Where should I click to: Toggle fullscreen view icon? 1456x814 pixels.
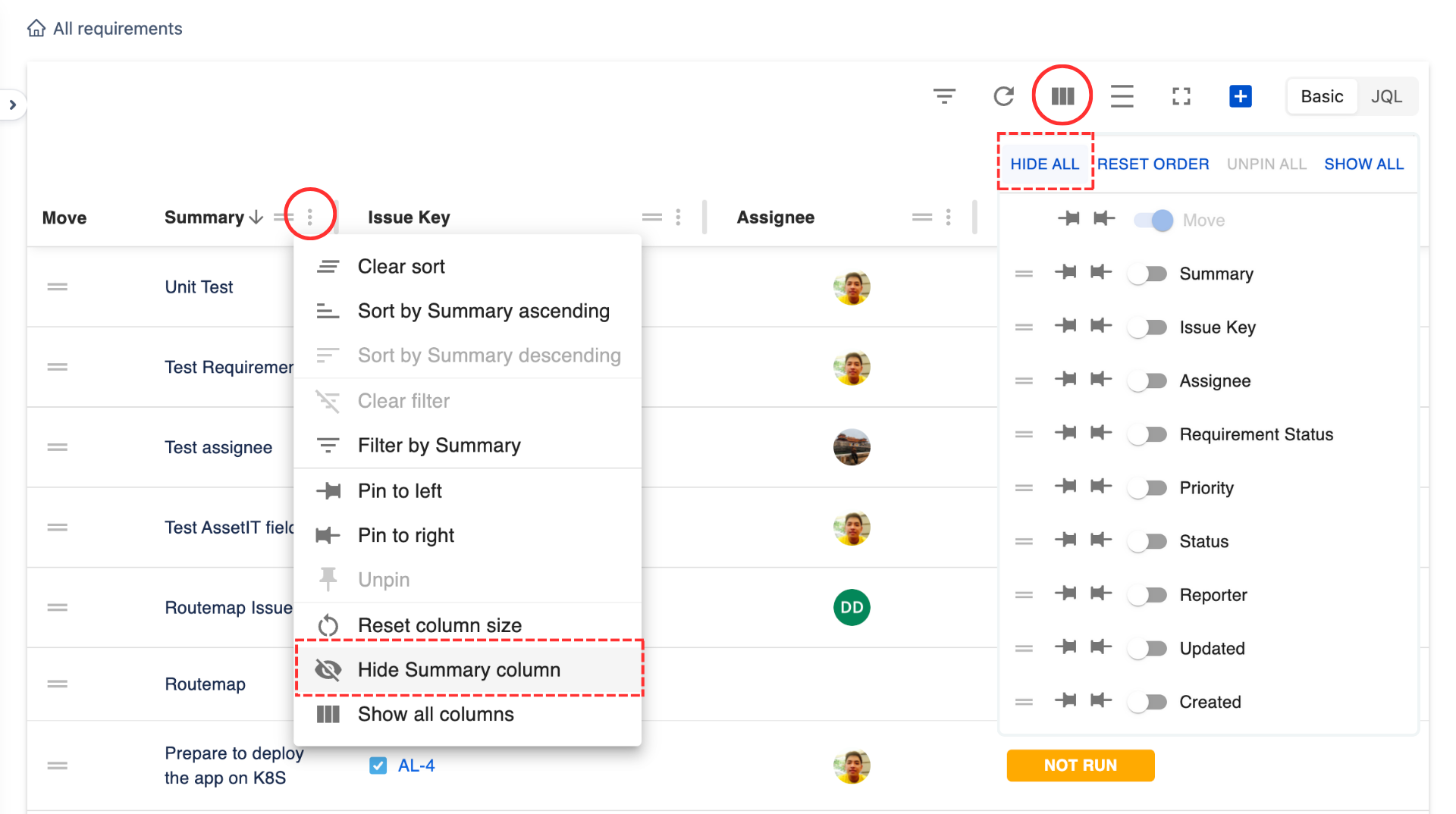pos(1181,96)
